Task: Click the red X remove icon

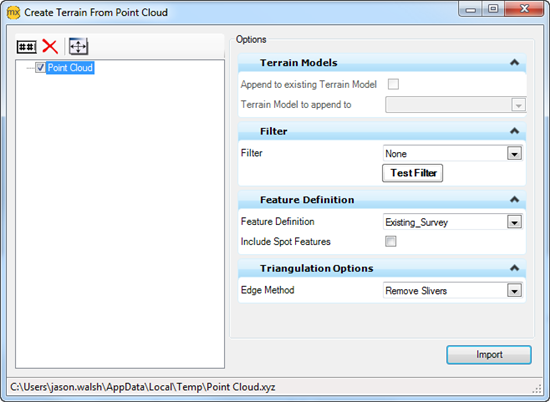Action: pyautogui.click(x=50, y=46)
